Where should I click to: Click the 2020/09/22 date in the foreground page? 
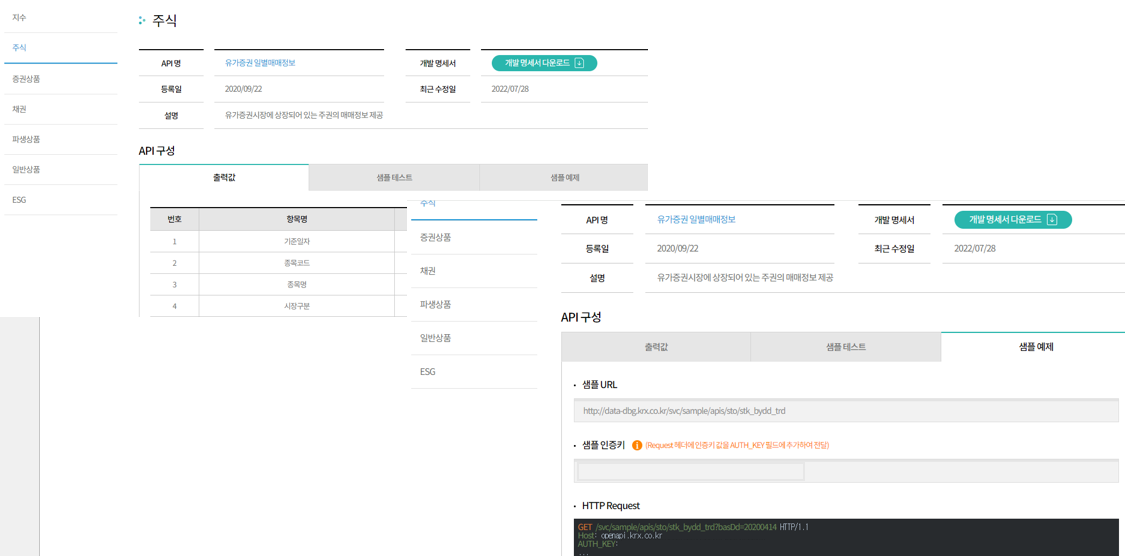click(677, 249)
